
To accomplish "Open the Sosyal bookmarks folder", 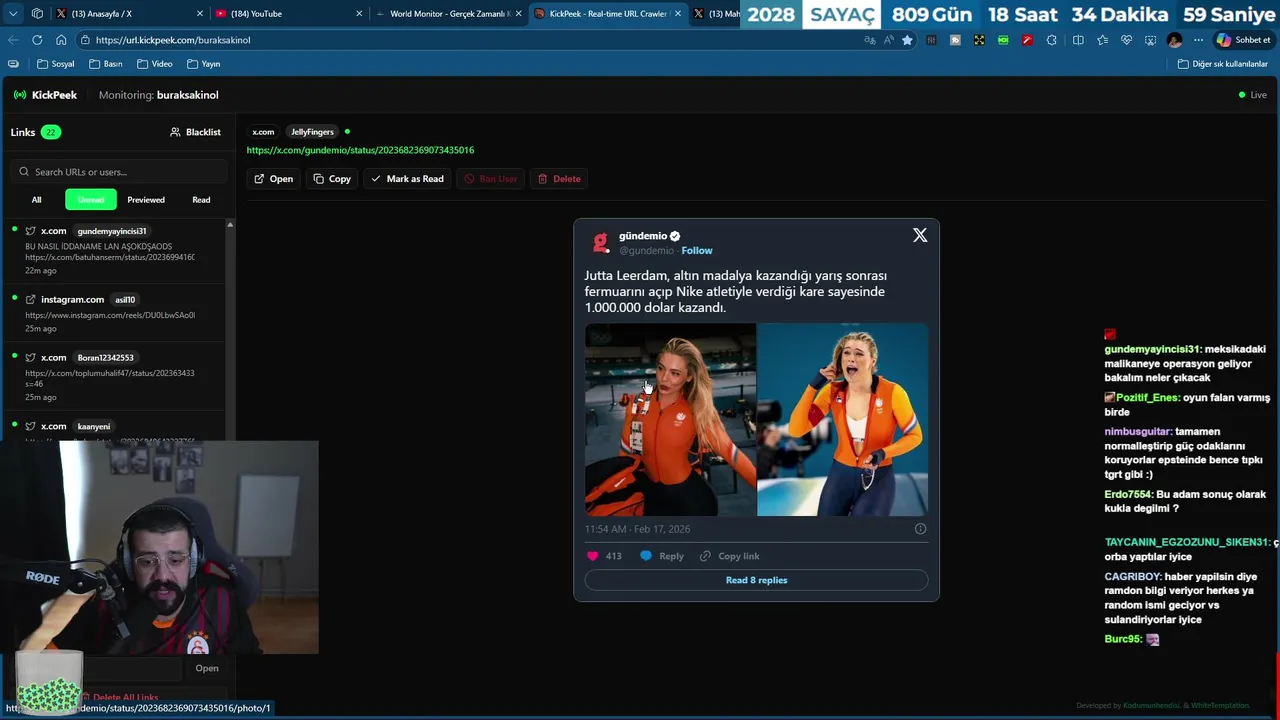I will tap(56, 64).
